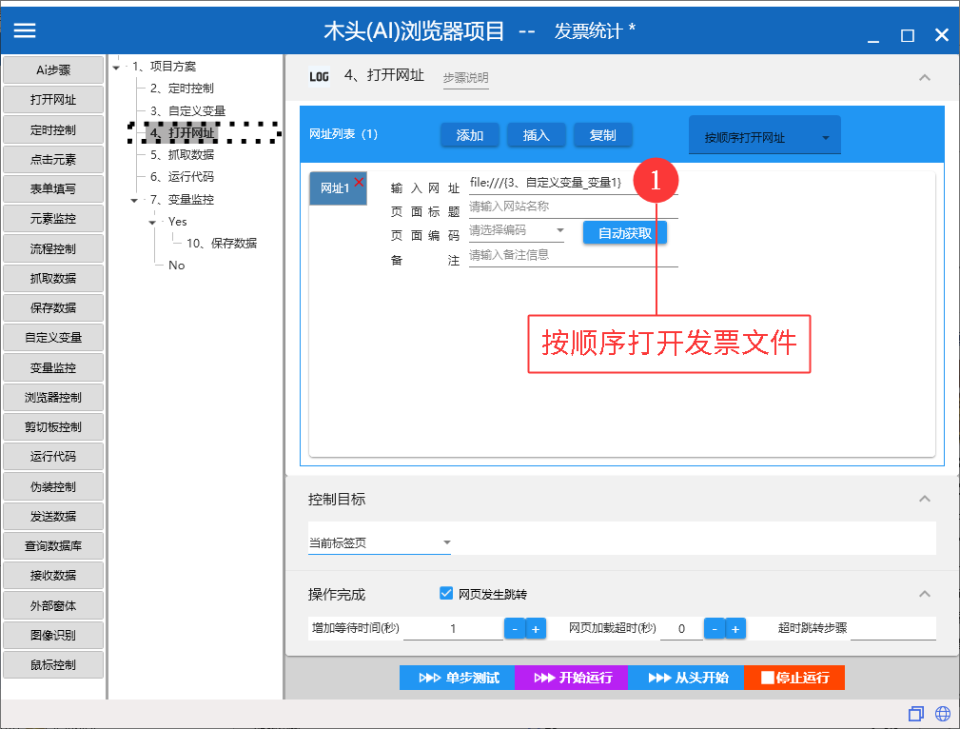Open the hamburger menu top left

(24, 29)
